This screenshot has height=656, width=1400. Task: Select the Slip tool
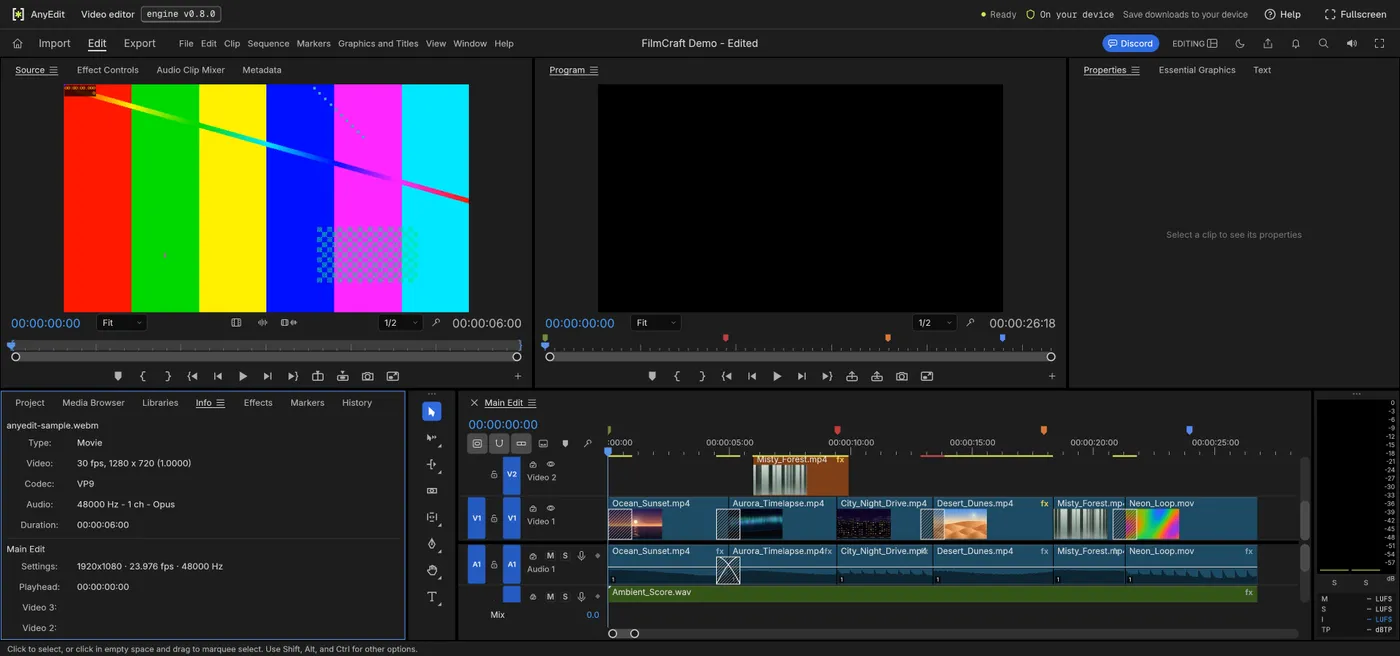coord(432,518)
